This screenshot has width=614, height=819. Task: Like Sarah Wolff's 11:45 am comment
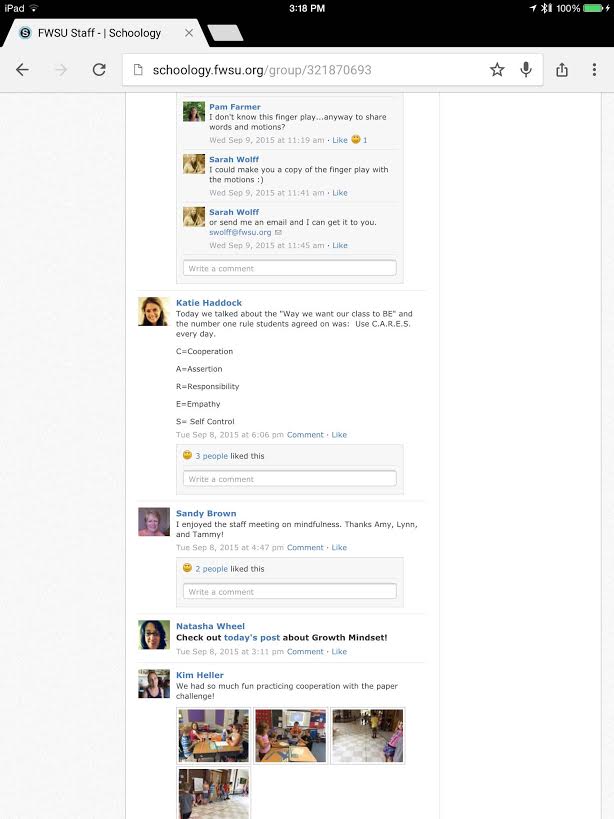click(340, 245)
